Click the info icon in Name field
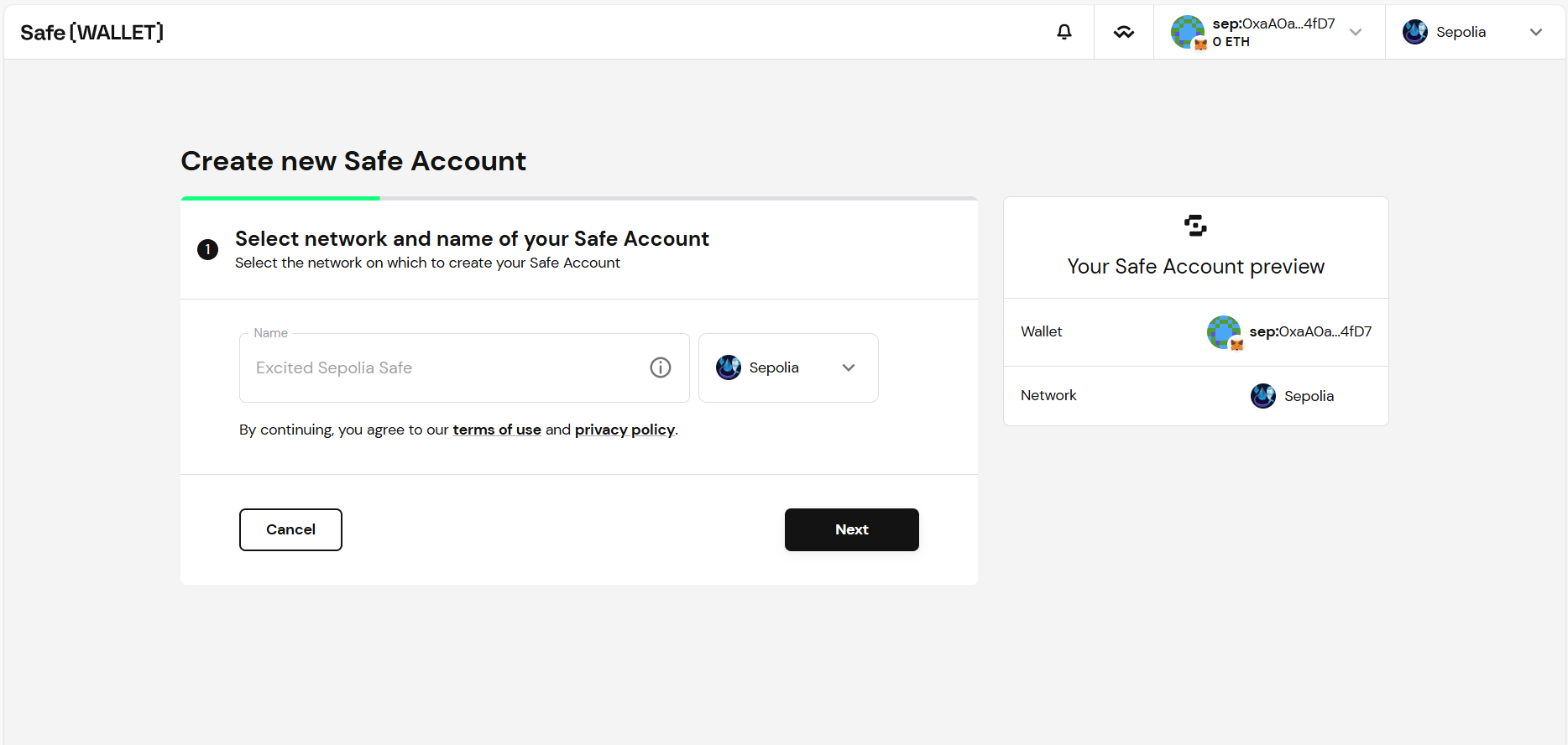The height and width of the screenshot is (745, 1568). tap(661, 367)
